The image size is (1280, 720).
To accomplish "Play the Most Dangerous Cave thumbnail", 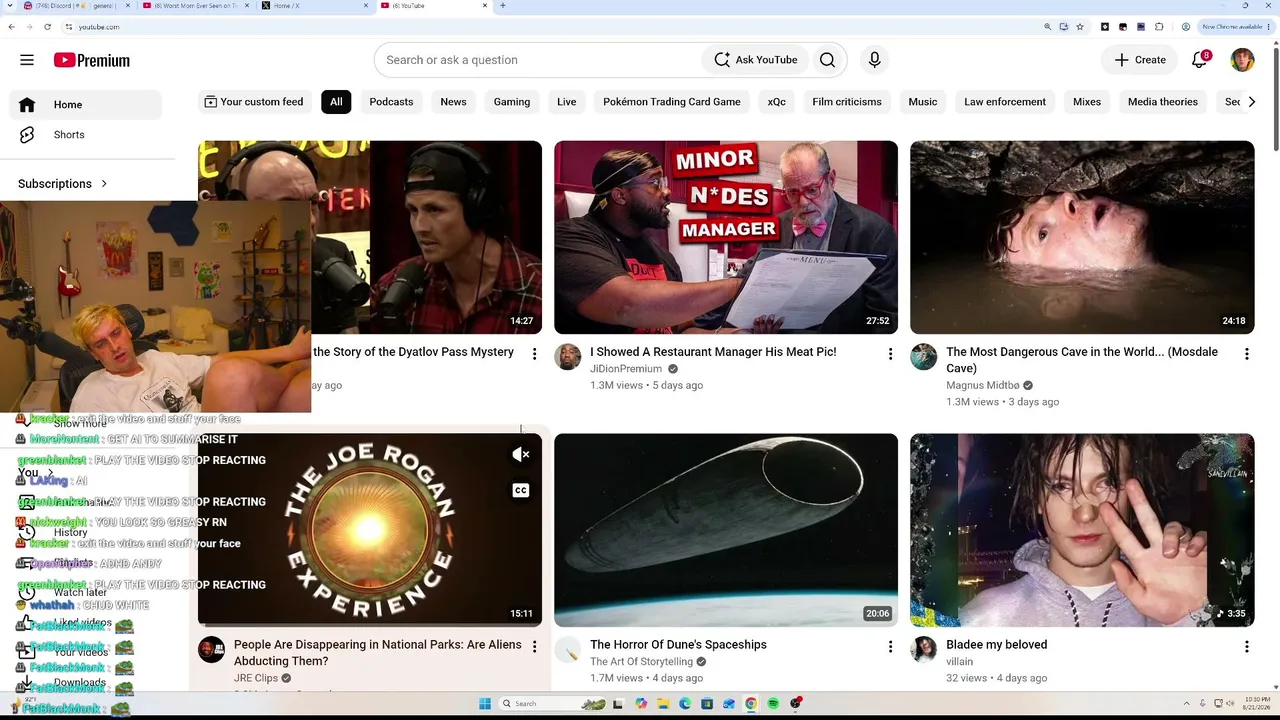I will (x=1082, y=237).
